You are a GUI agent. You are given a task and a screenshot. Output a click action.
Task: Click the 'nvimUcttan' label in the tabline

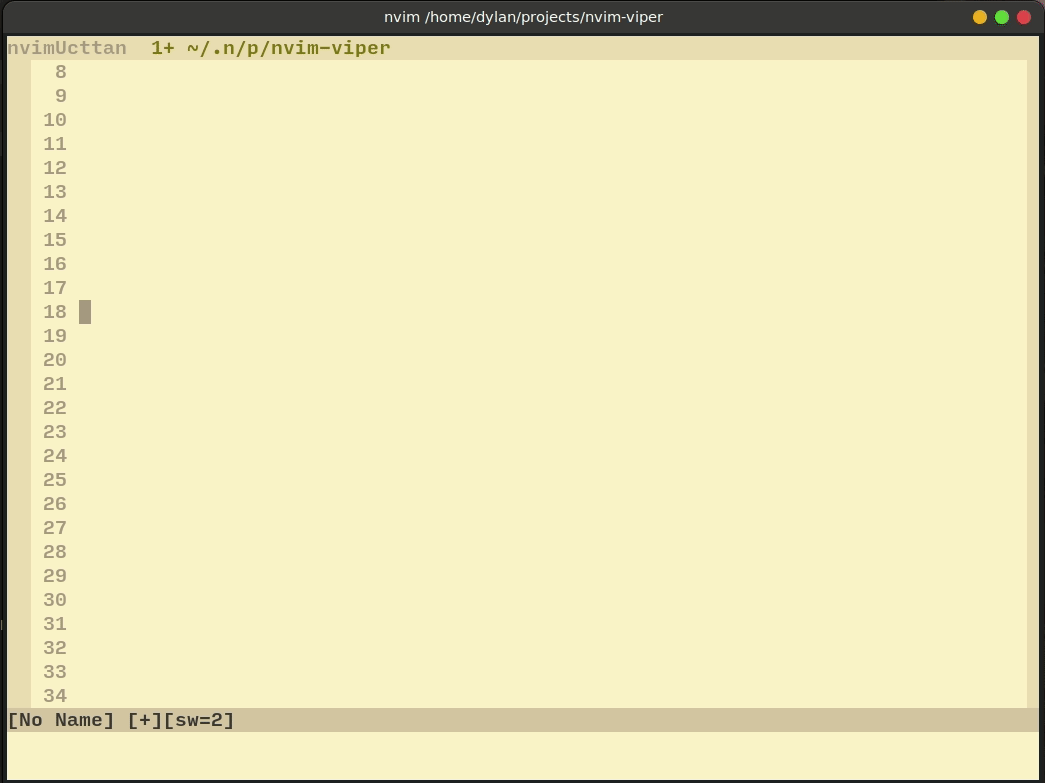pos(67,48)
